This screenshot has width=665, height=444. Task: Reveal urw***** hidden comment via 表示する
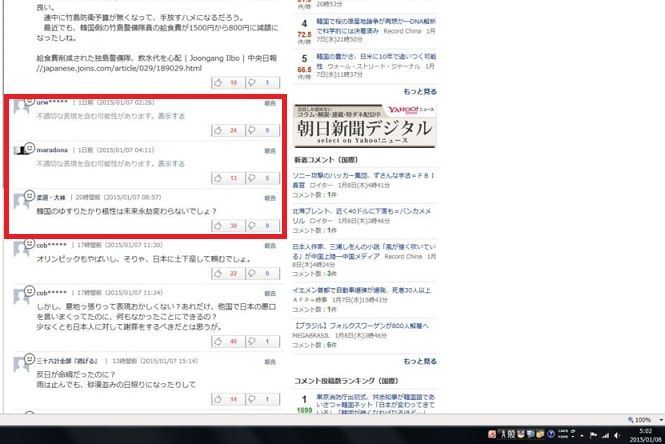pyautogui.click(x=171, y=116)
